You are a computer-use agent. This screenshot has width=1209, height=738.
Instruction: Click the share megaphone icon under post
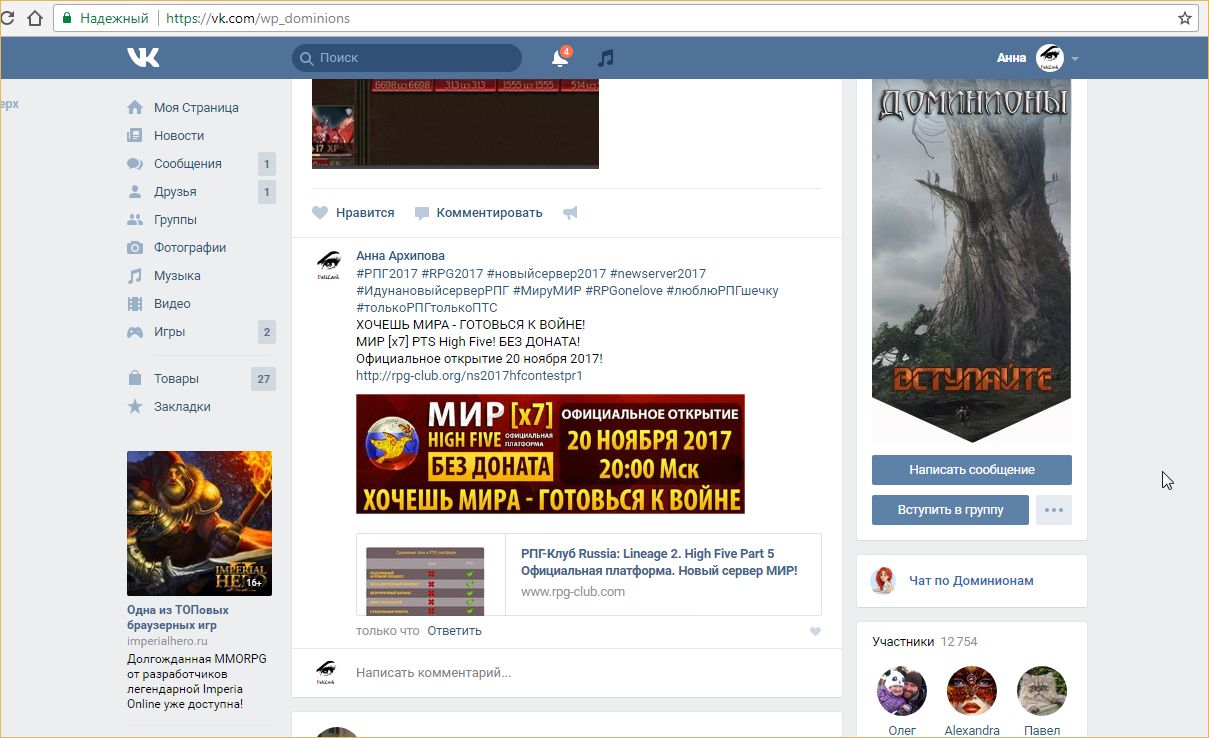tap(570, 213)
